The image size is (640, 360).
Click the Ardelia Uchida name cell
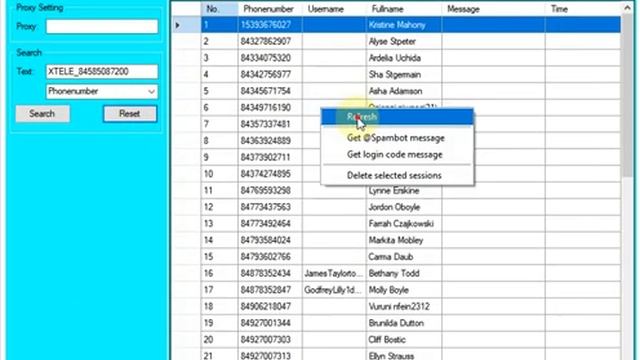(404, 58)
